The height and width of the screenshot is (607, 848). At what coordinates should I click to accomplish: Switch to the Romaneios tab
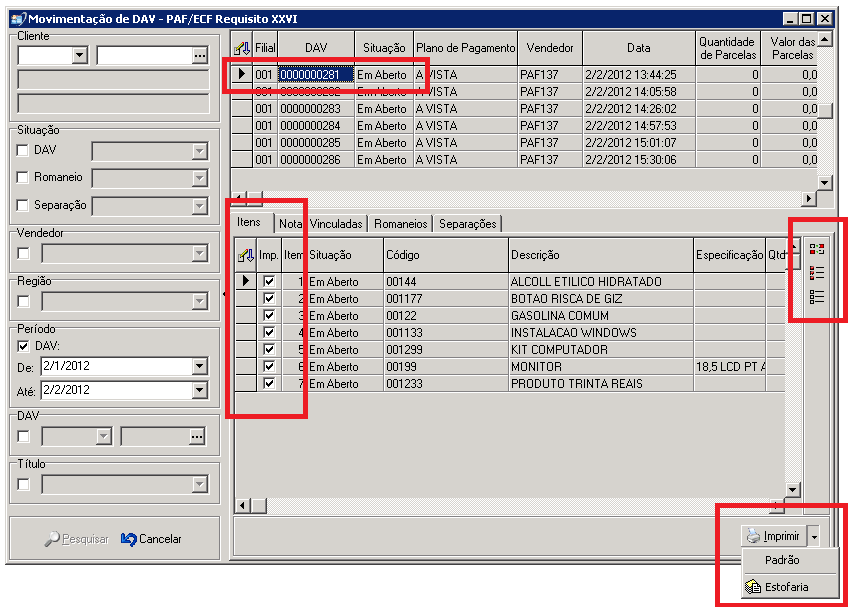tap(401, 224)
